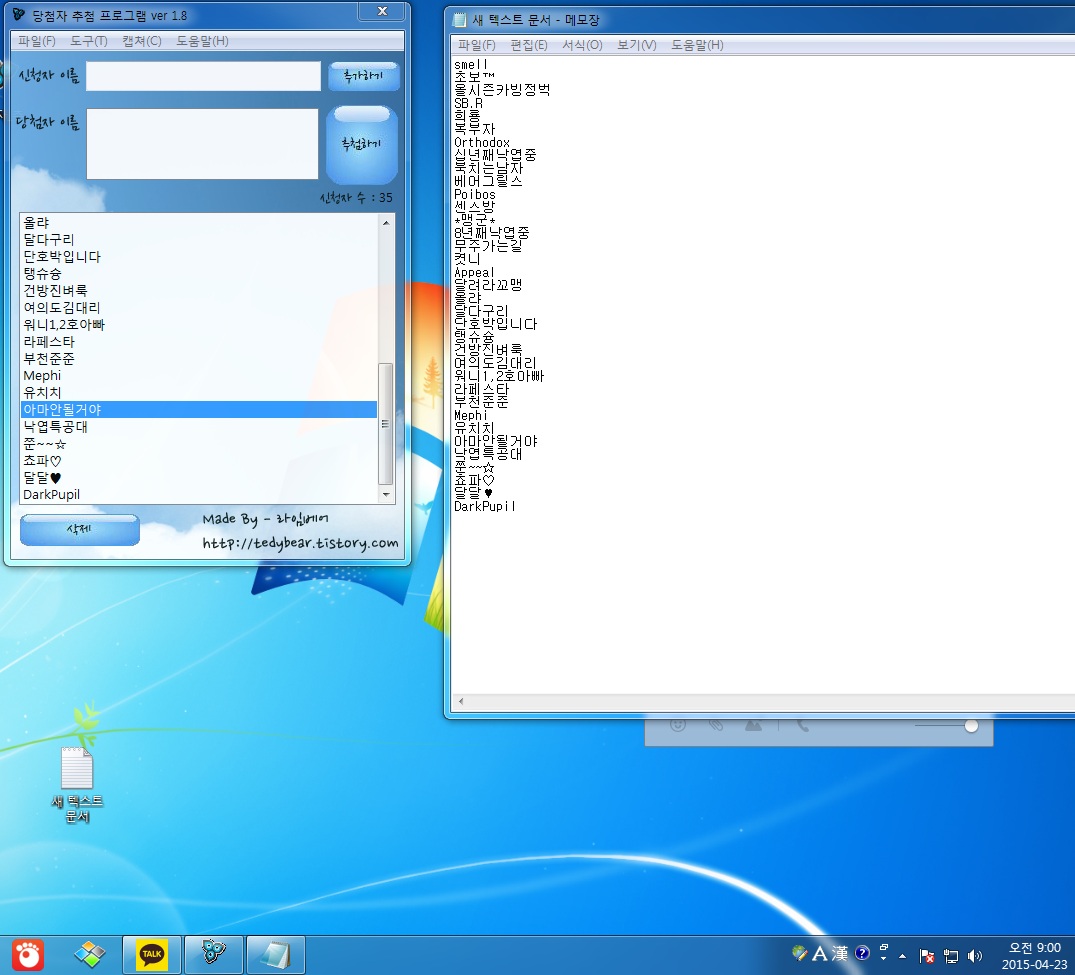Toggle the IME 'A' input mode indicator
This screenshot has width=1075, height=975.
[x=819, y=953]
